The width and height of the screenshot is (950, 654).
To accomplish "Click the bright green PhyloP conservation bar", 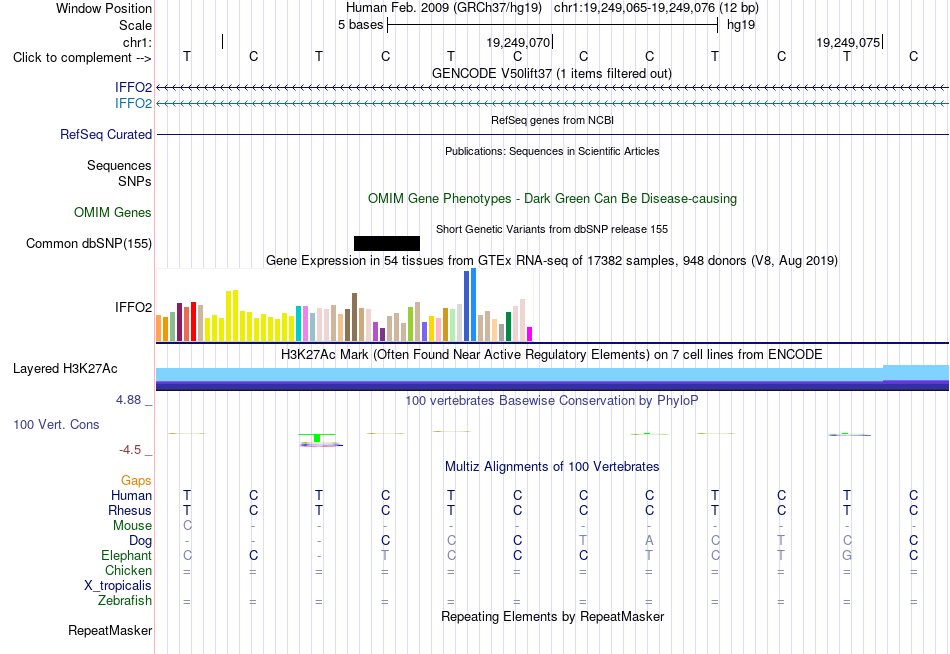I will pyautogui.click(x=317, y=438).
